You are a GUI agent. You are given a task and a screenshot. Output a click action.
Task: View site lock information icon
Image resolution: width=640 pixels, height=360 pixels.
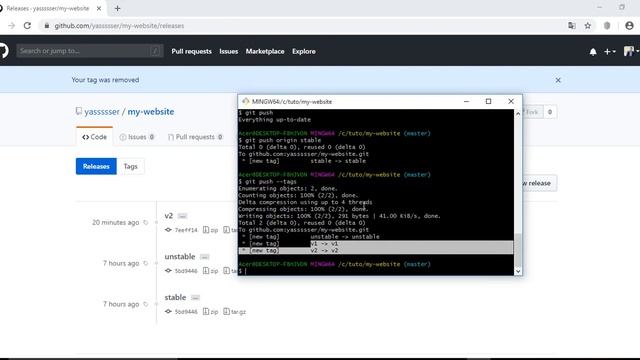(47, 26)
